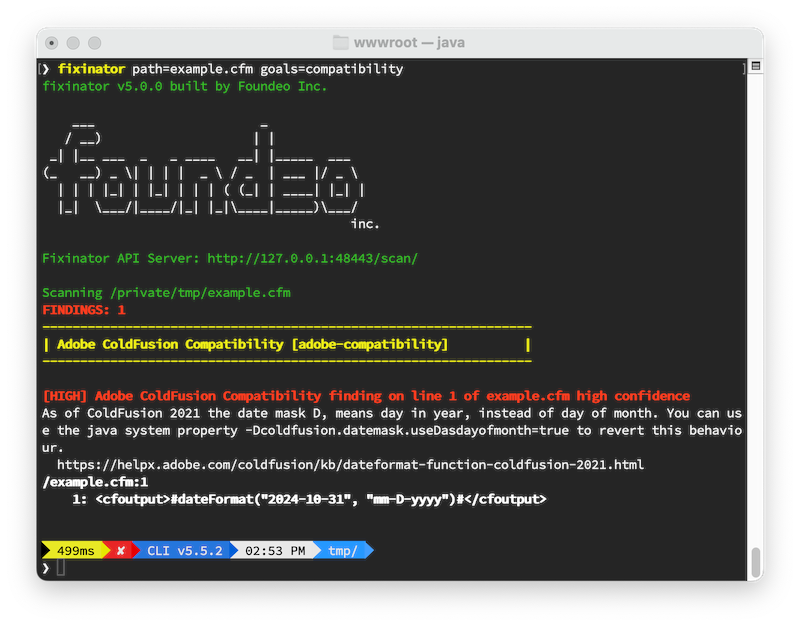Click the "-Dcoldfusion.datemask.useDasdayofmonth=true" property text

pyautogui.click(x=407, y=431)
